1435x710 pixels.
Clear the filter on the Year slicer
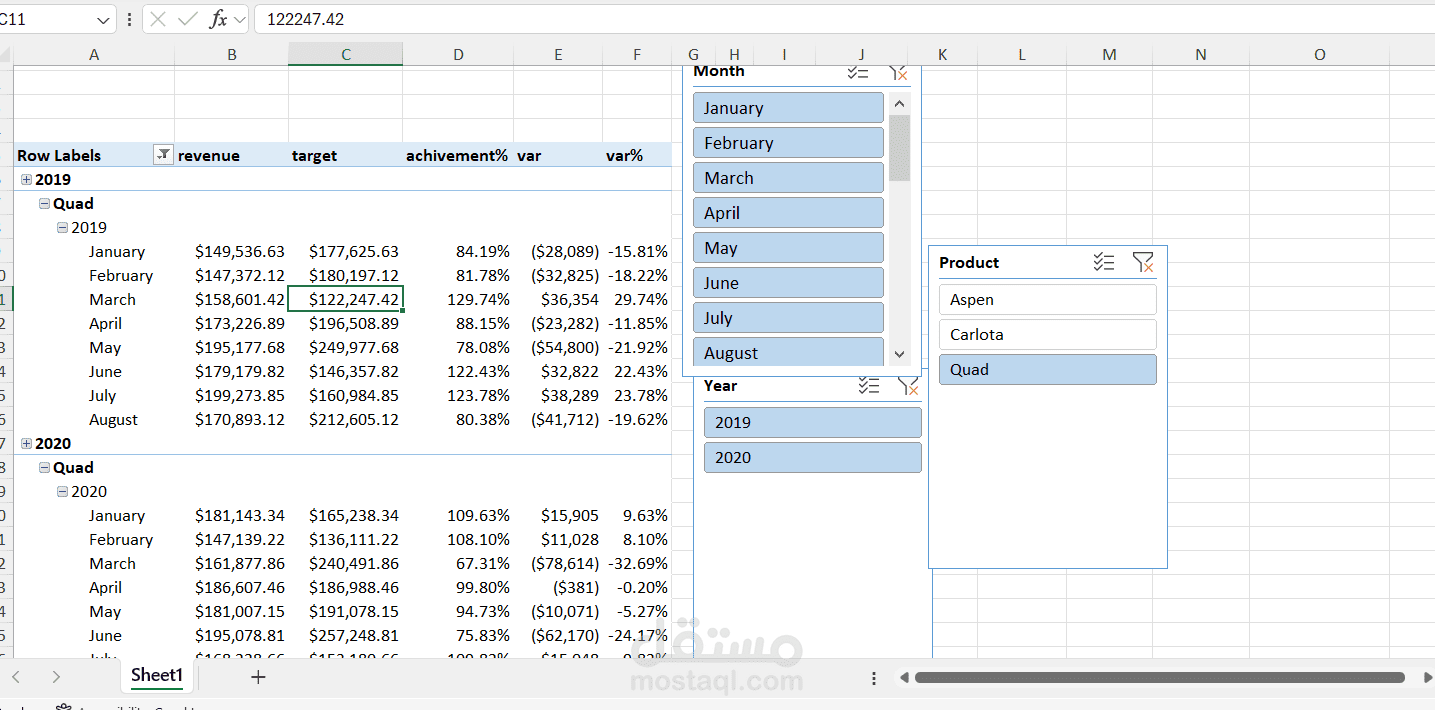[x=908, y=386]
